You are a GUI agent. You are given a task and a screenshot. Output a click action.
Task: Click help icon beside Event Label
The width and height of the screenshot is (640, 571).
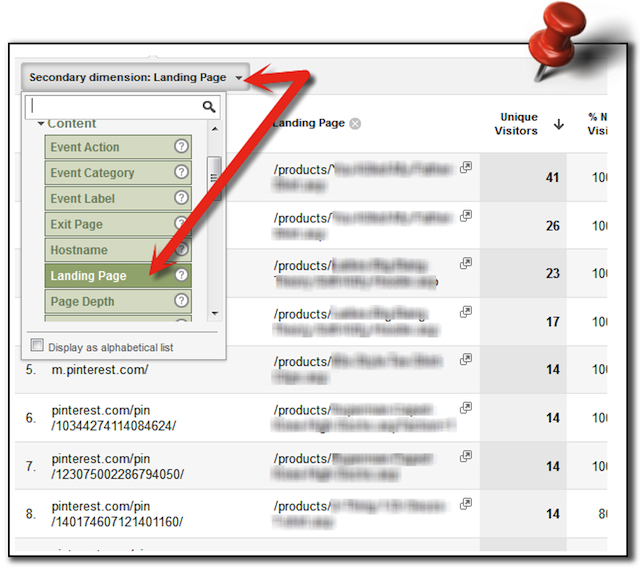click(181, 198)
